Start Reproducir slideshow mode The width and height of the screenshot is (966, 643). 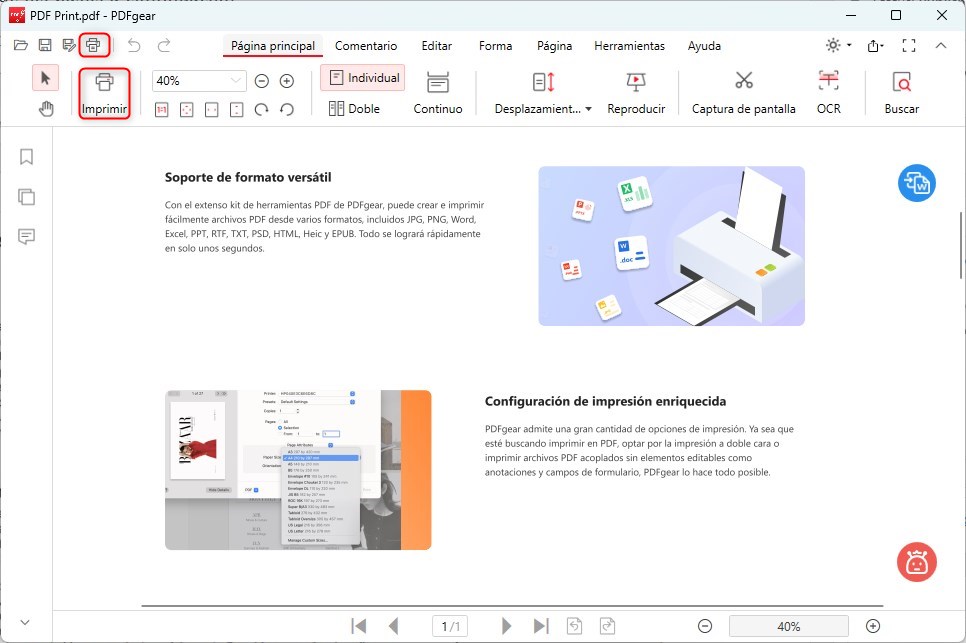pyautogui.click(x=636, y=94)
